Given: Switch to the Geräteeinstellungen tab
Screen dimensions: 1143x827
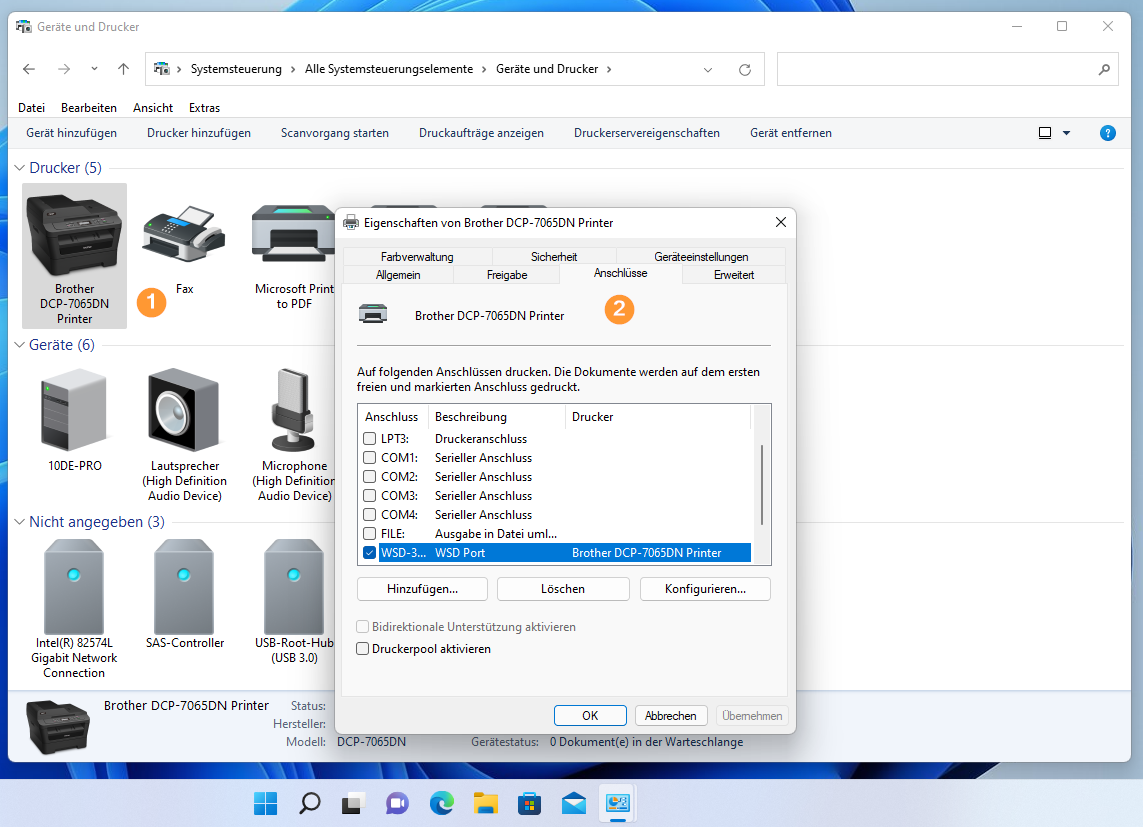Looking at the screenshot, I should pos(701,256).
